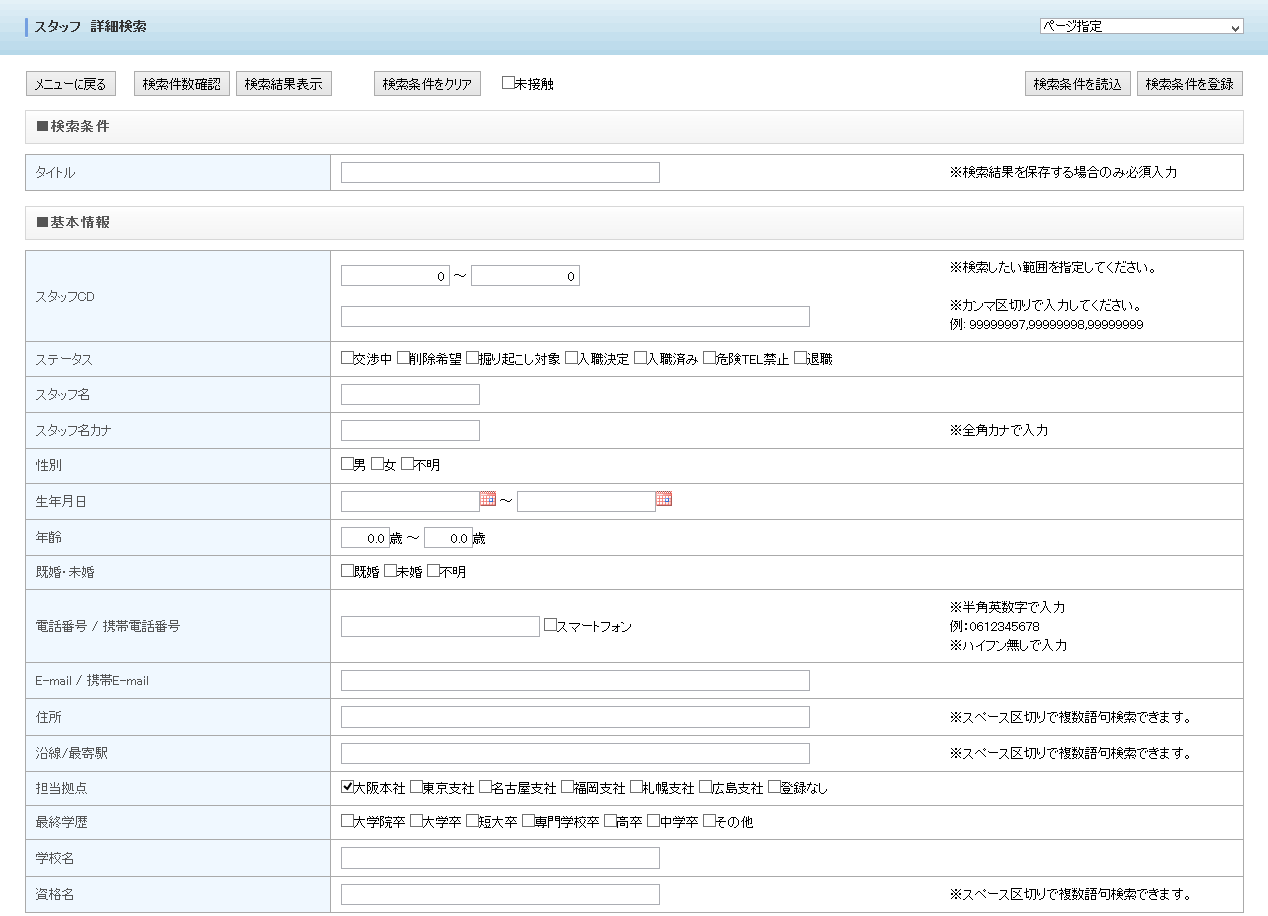The height and width of the screenshot is (916, 1268).
Task: Click the ※全角カナで入力 note
Action: point(998,430)
